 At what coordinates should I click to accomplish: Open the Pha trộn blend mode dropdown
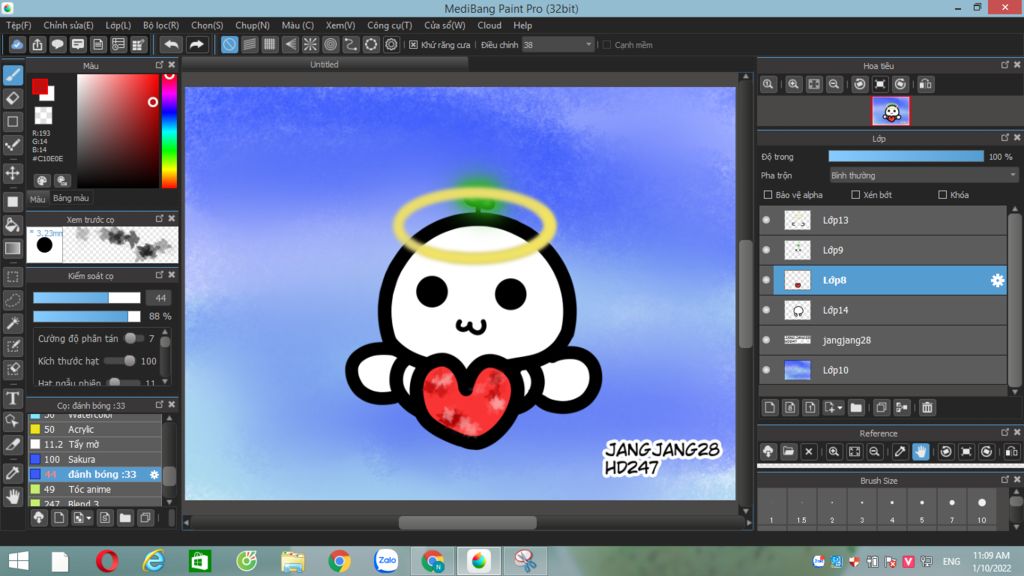tap(923, 176)
